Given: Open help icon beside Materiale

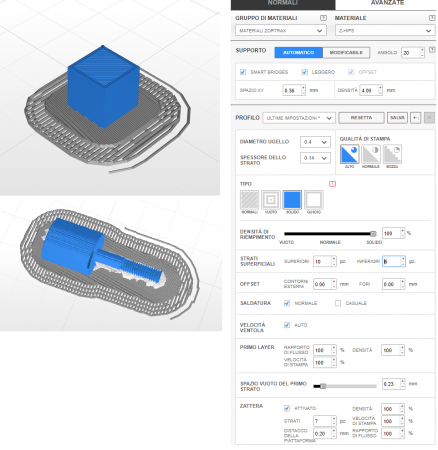Looking at the screenshot, I should coord(432,18).
